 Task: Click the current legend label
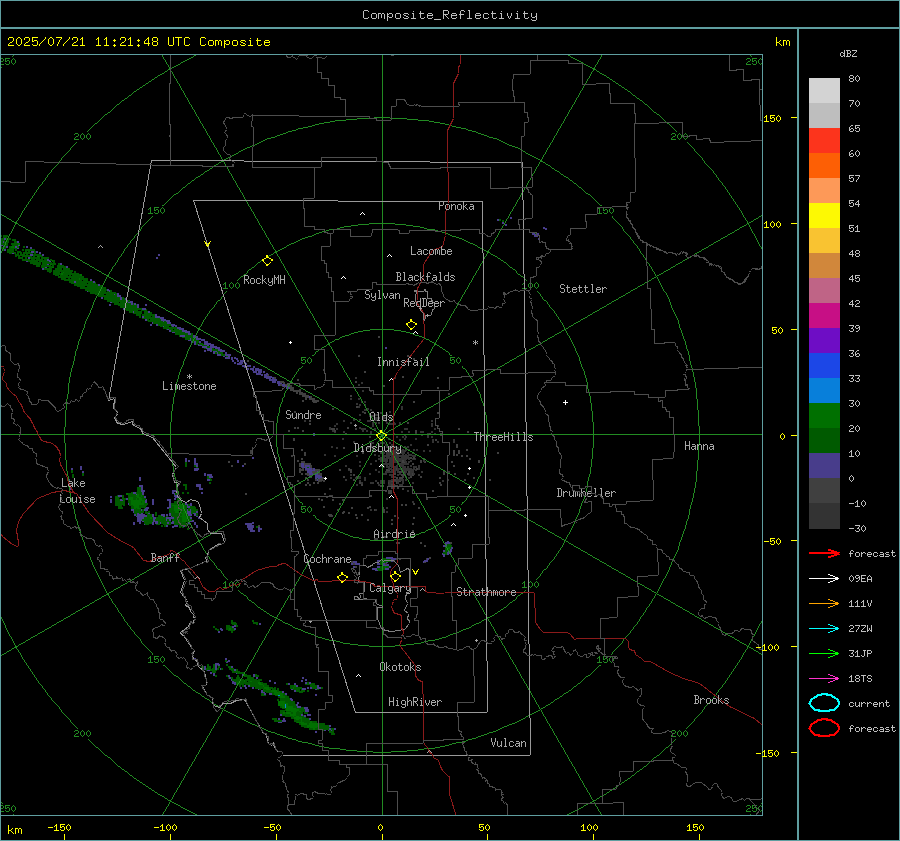[x=869, y=703]
